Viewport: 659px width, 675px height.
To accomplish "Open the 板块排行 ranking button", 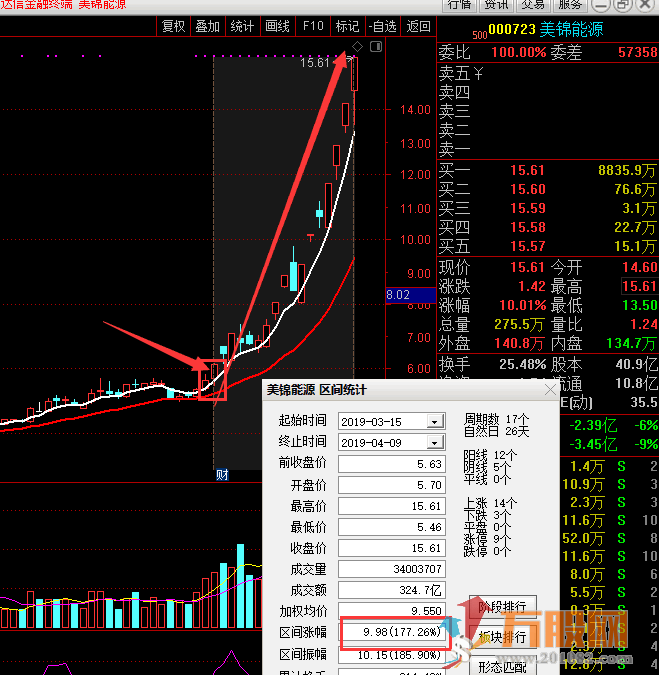I will (502, 637).
